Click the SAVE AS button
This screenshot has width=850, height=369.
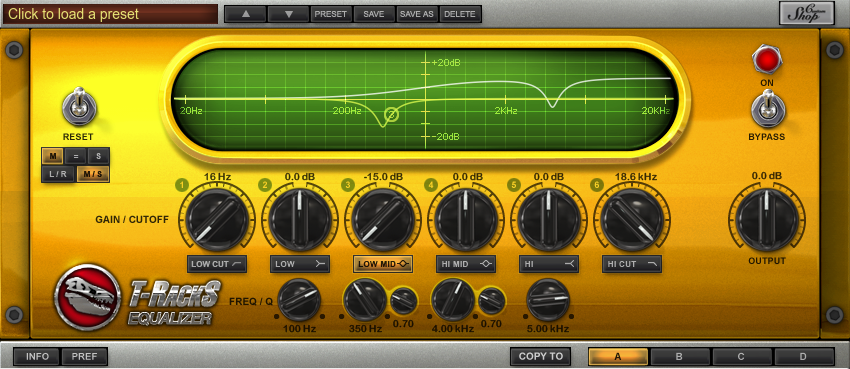[417, 14]
